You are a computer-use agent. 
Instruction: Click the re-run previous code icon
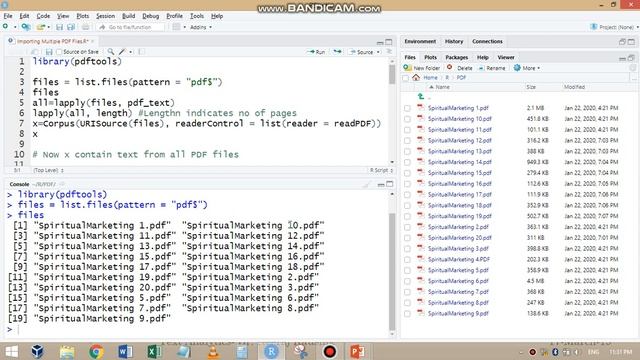point(337,52)
